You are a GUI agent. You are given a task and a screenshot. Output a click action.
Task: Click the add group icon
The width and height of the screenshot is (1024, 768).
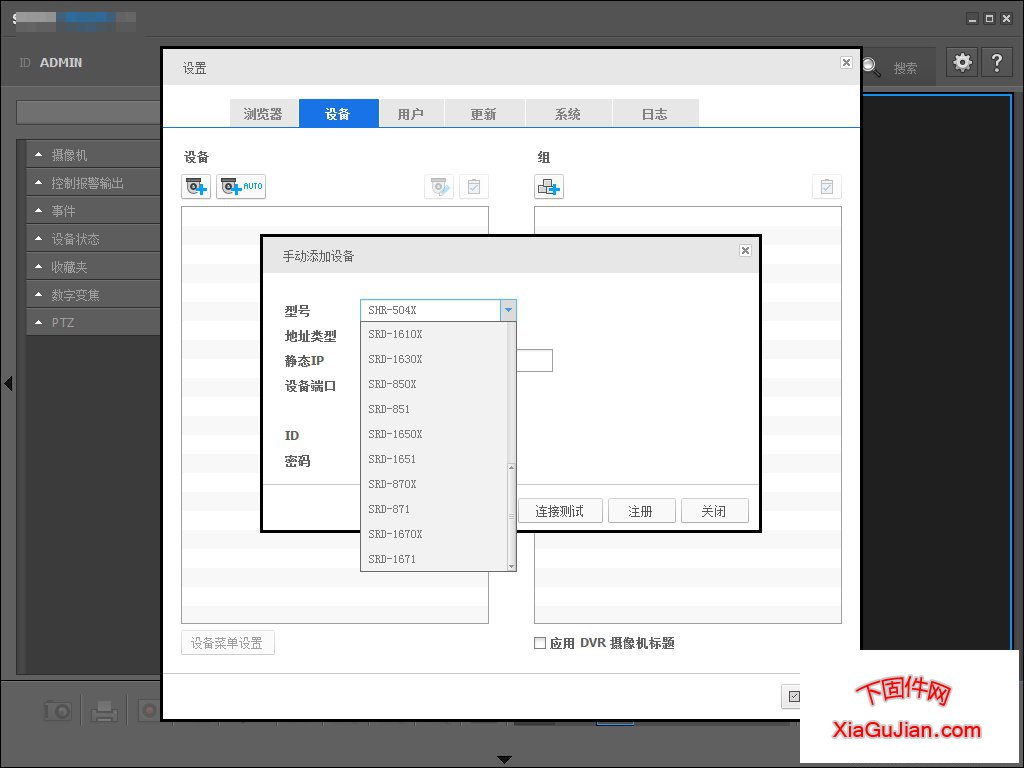pos(549,187)
